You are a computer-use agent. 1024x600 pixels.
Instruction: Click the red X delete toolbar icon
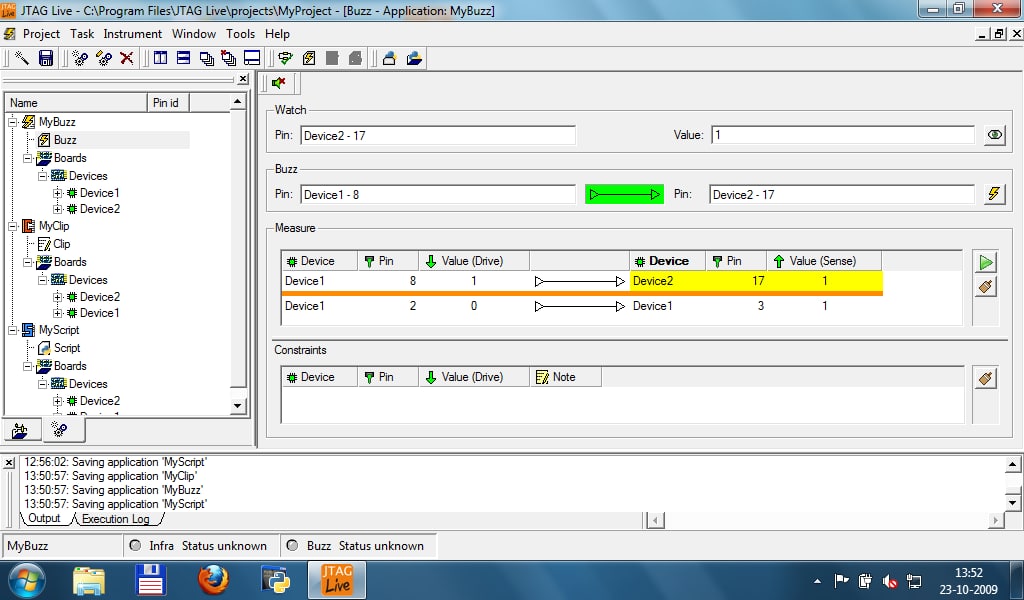(127, 58)
